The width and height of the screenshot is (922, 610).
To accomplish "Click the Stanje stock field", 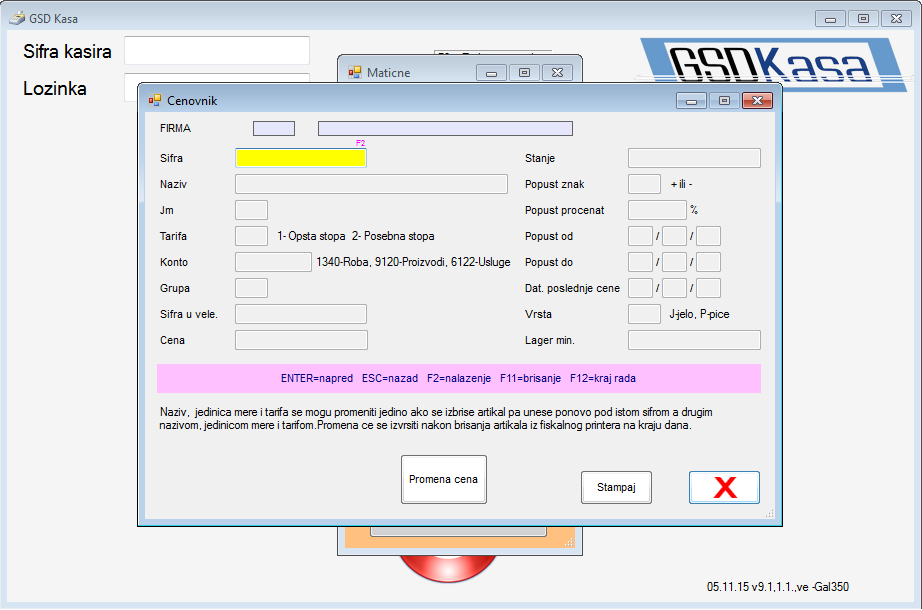I will point(694,158).
